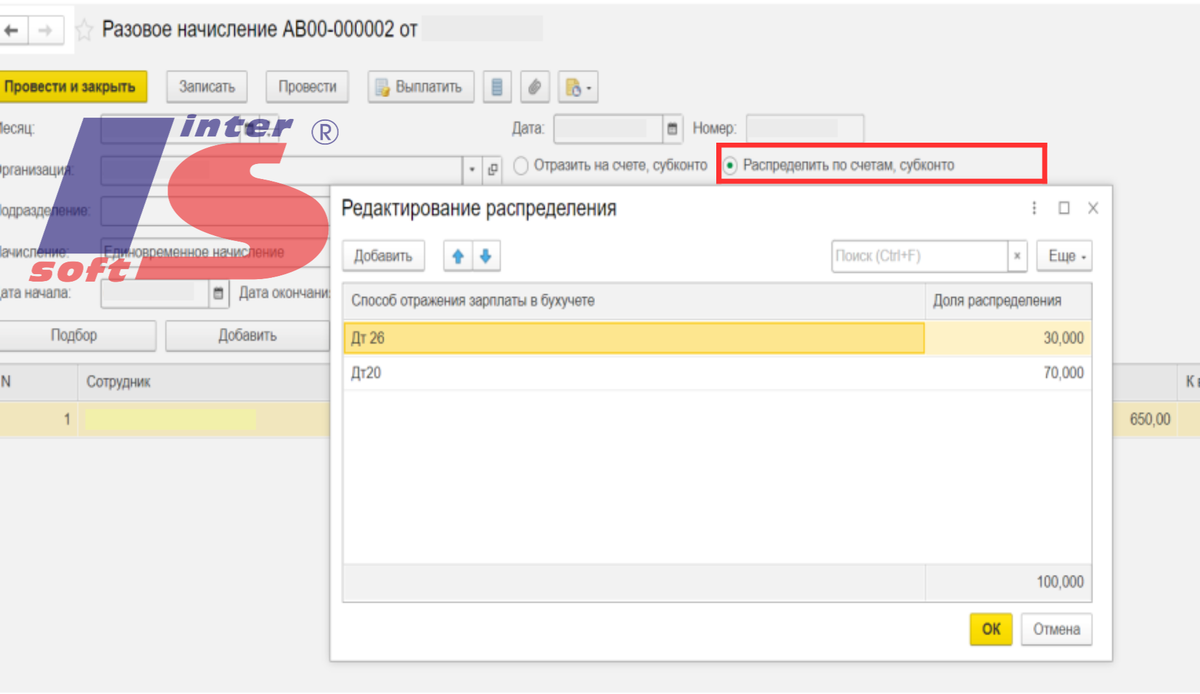Expand the Организация dropdown arrow
Screen dimensions: 1200x694
point(473,169)
